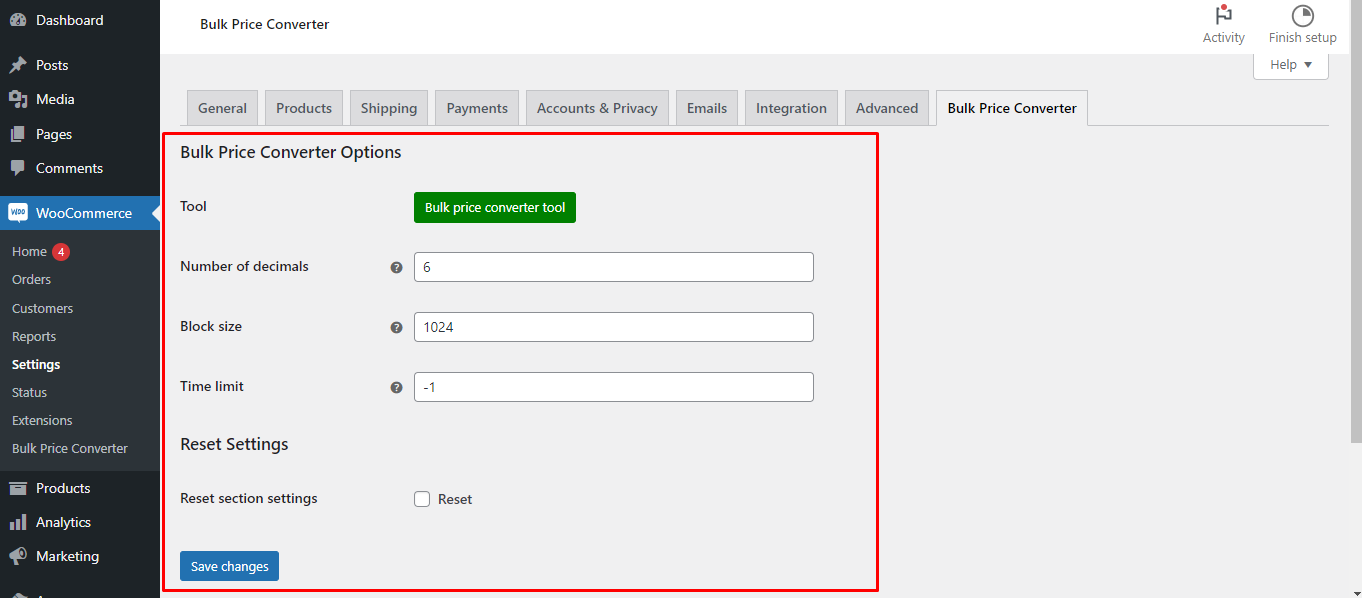
Task: Open Bulk Price Converter sidebar submenu link
Action: coord(70,448)
